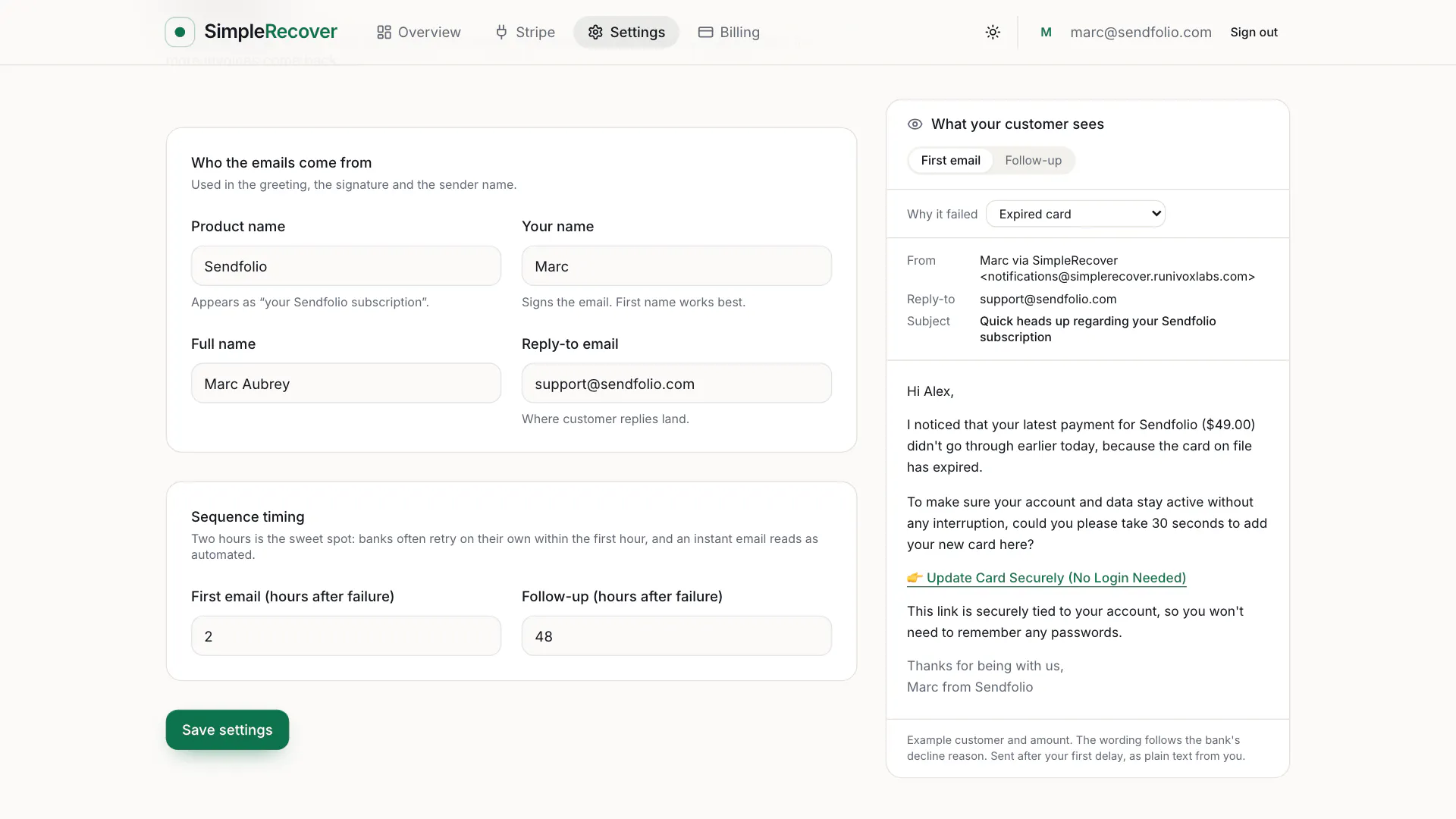The height and width of the screenshot is (819, 1456).
Task: Open the Overview page
Action: click(419, 32)
